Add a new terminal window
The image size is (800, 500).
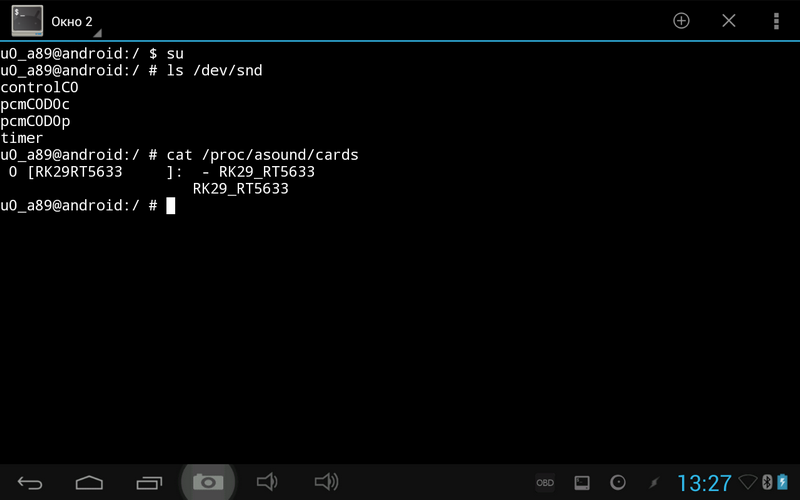[681, 21]
